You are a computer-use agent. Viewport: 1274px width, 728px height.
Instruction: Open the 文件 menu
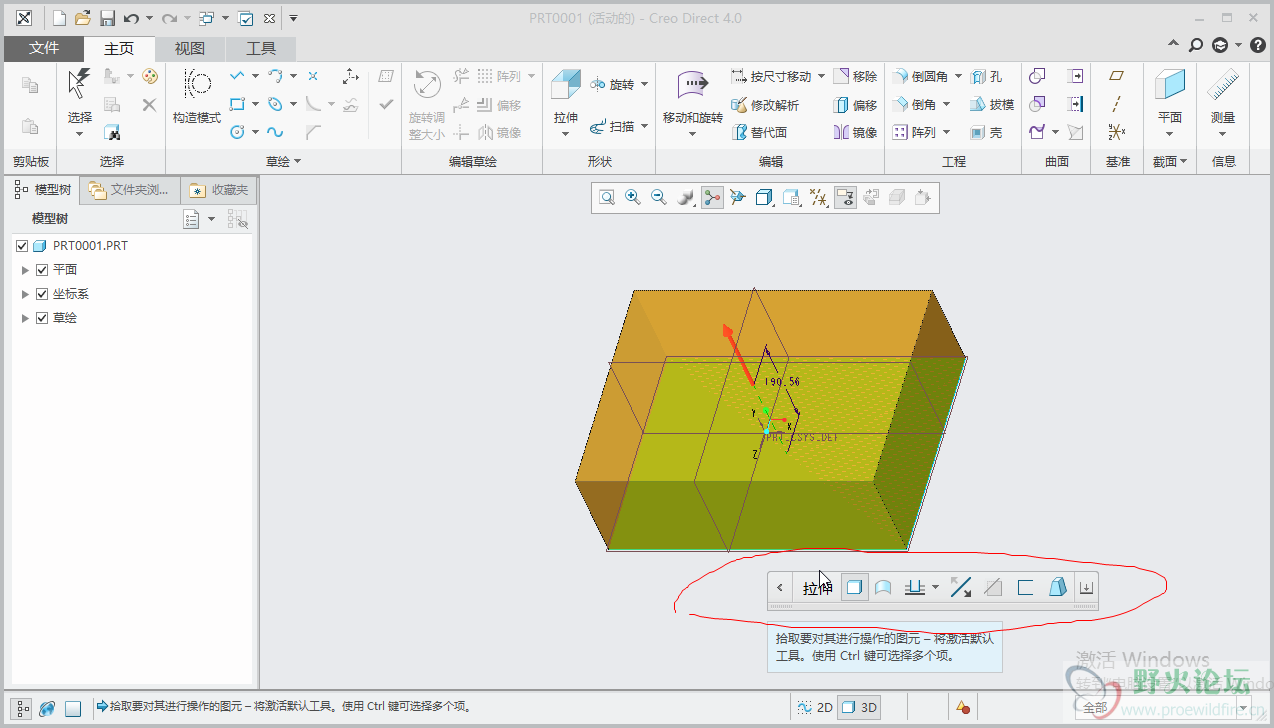point(44,48)
